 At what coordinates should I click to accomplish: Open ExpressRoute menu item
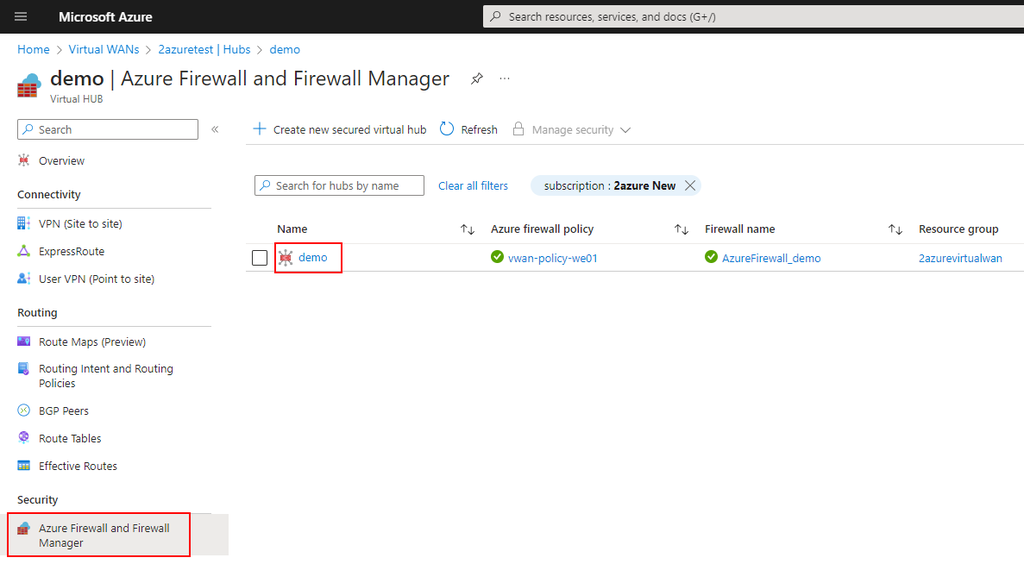(71, 251)
